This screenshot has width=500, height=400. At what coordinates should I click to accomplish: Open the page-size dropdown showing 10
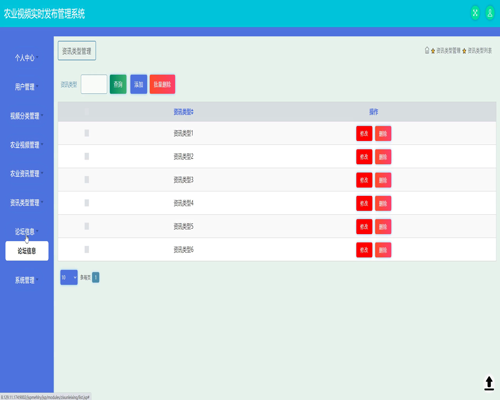pos(69,277)
